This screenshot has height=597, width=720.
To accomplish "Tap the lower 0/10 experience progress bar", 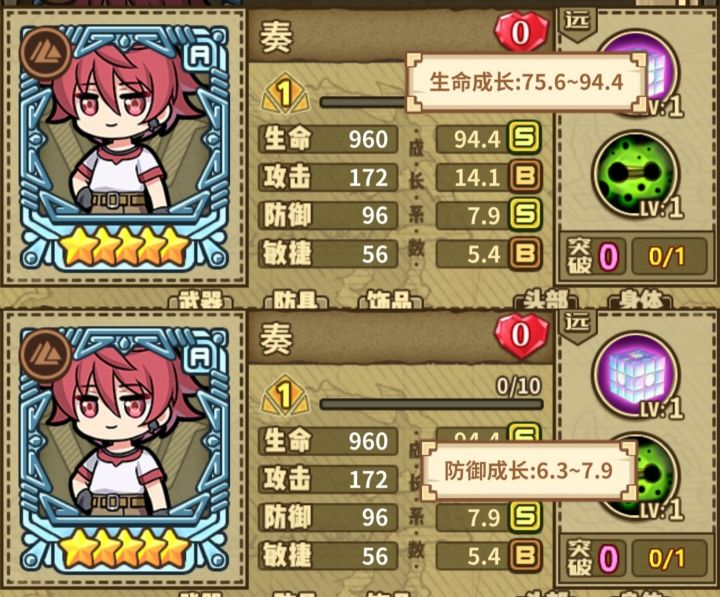I will point(432,405).
